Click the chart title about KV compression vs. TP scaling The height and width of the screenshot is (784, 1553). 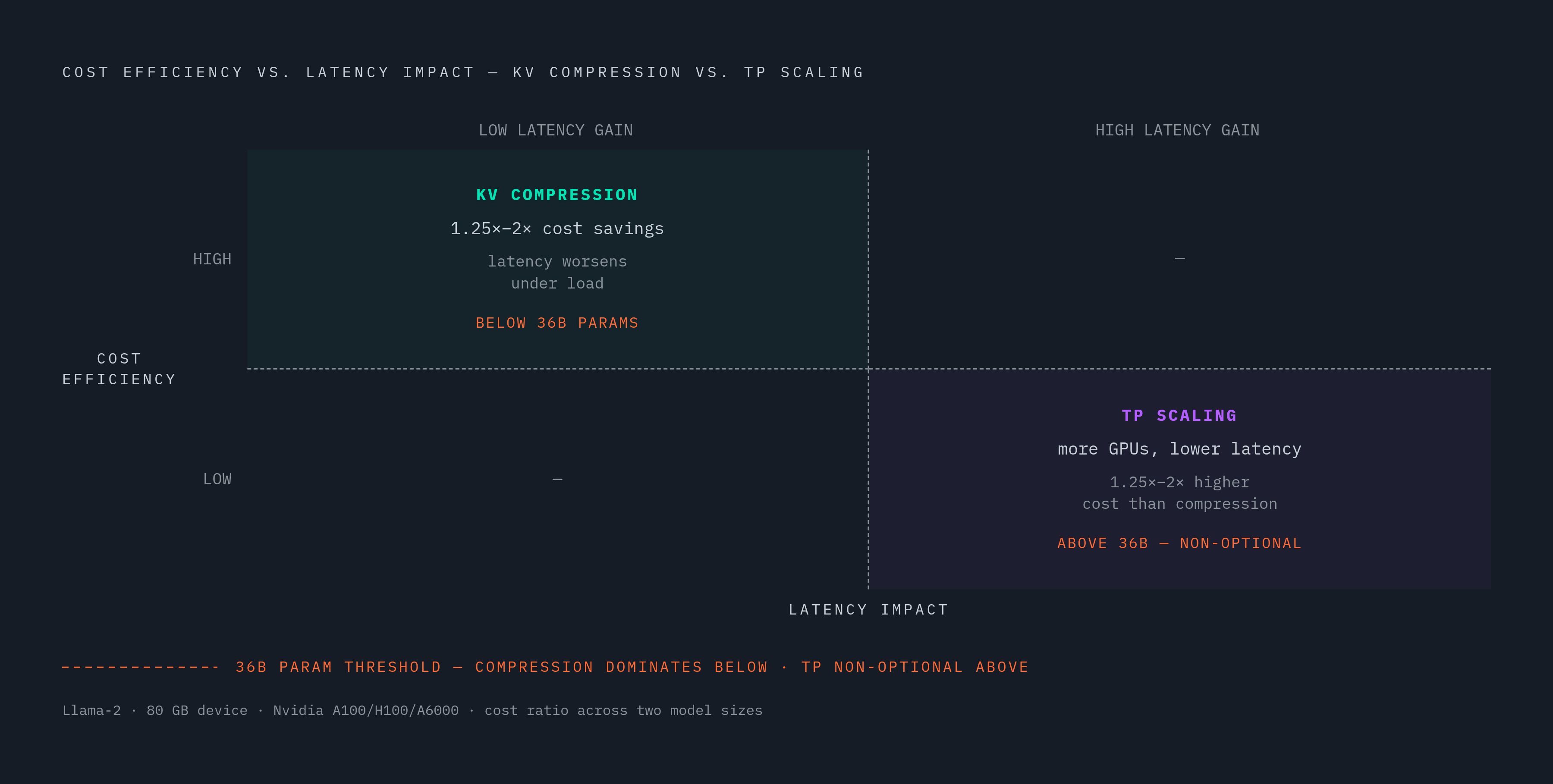point(463,72)
